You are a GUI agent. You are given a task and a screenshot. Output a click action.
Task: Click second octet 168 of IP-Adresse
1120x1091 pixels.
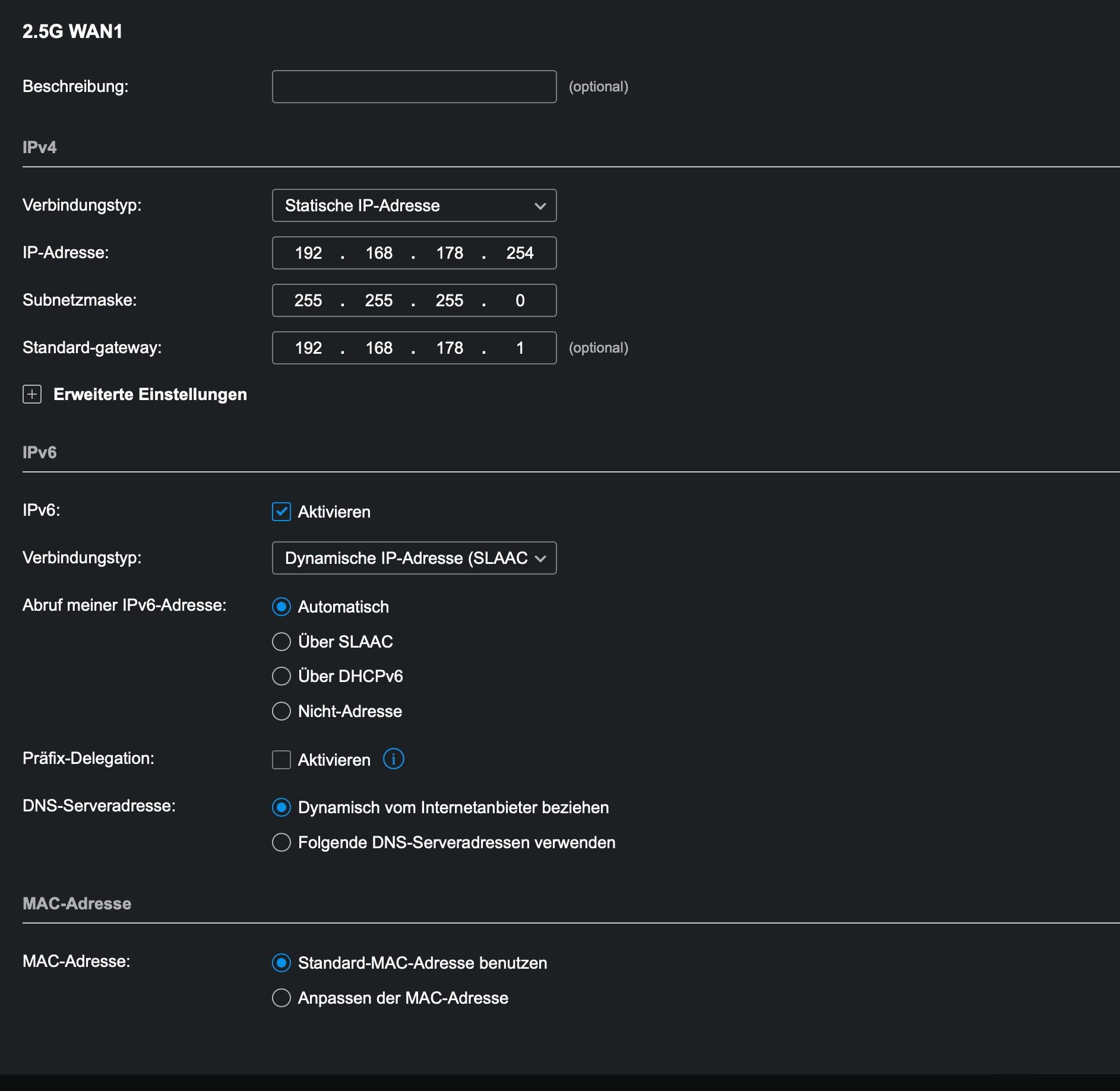pos(379,253)
